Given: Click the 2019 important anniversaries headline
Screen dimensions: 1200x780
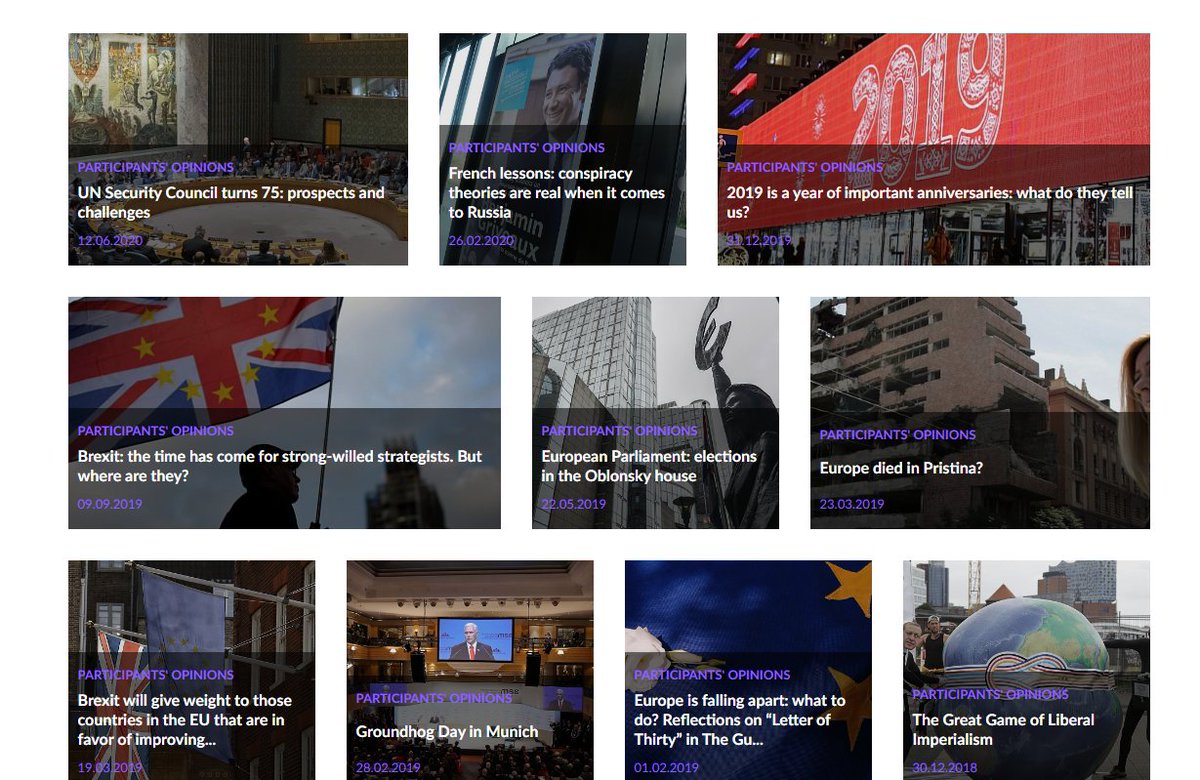Looking at the screenshot, I should coord(930,203).
